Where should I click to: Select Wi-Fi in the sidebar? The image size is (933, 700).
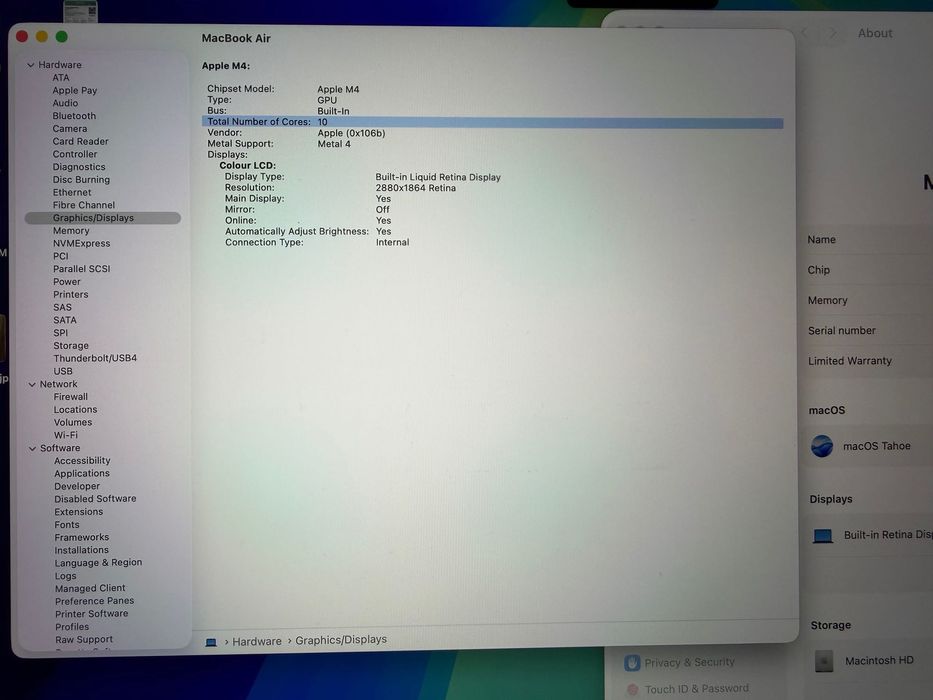65,435
